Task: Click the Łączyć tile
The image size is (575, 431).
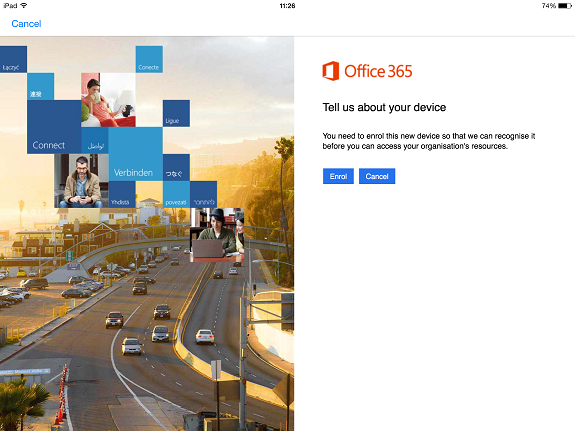Action: point(13,59)
